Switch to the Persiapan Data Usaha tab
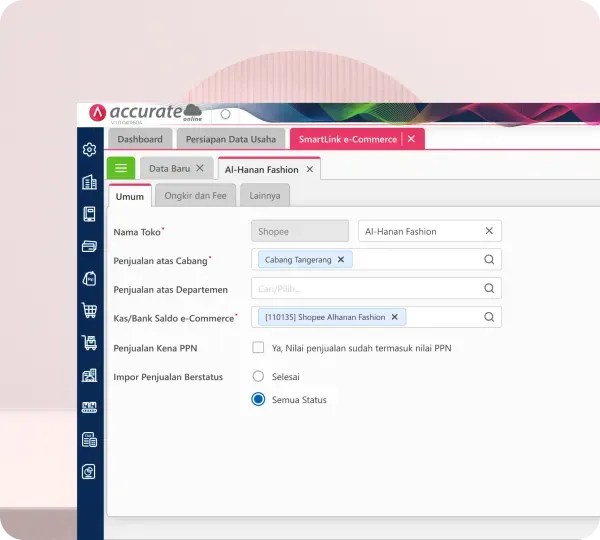The image size is (600, 540). click(x=231, y=139)
